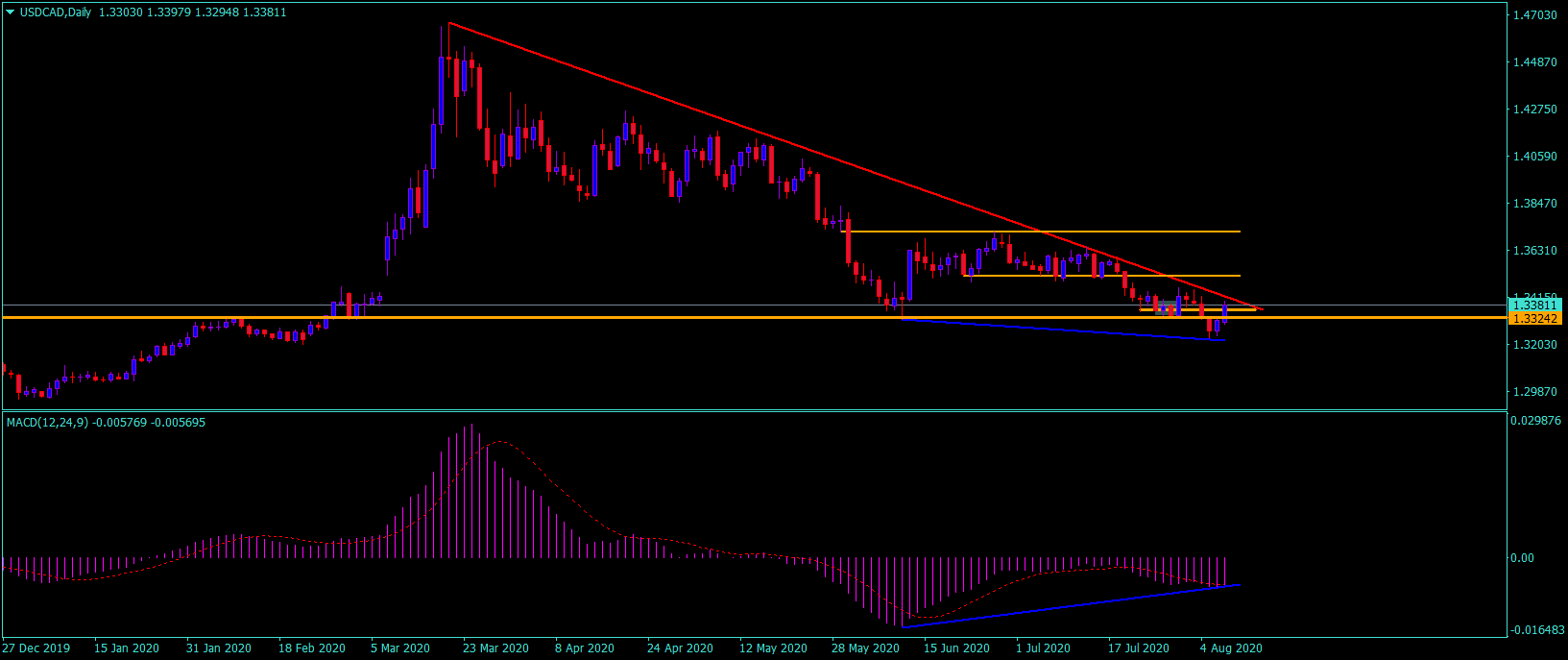Select the long orange horizontal support line
This screenshot has height=660, width=1568.
pos(753,317)
